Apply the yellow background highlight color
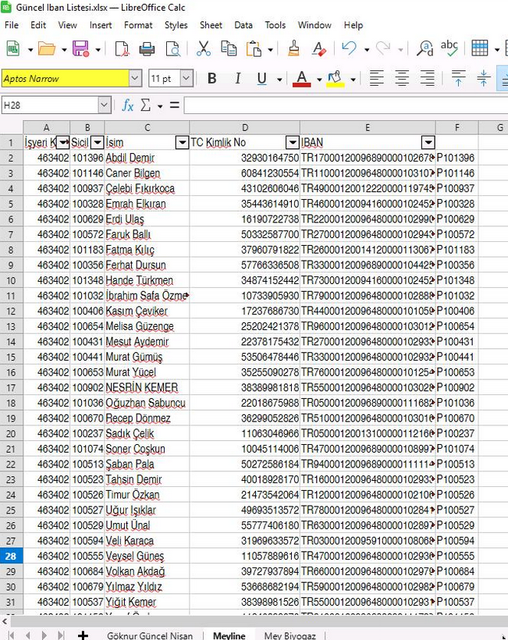Image resolution: width=508 pixels, height=640 pixels. click(x=335, y=78)
